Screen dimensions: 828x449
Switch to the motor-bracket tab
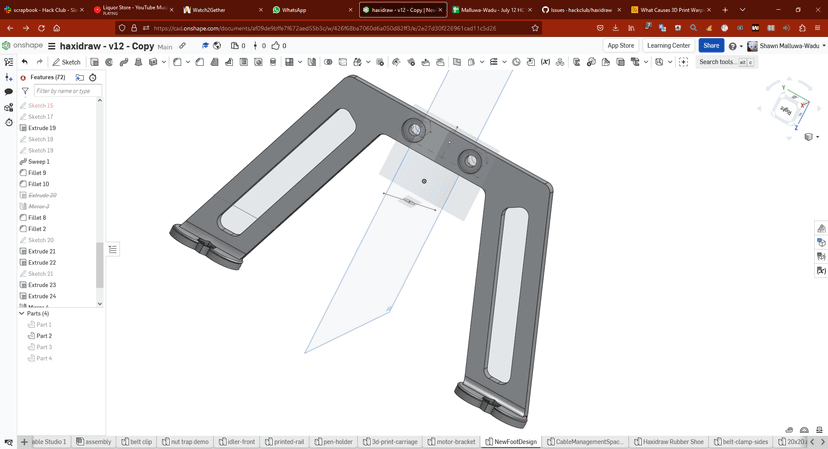click(451, 442)
